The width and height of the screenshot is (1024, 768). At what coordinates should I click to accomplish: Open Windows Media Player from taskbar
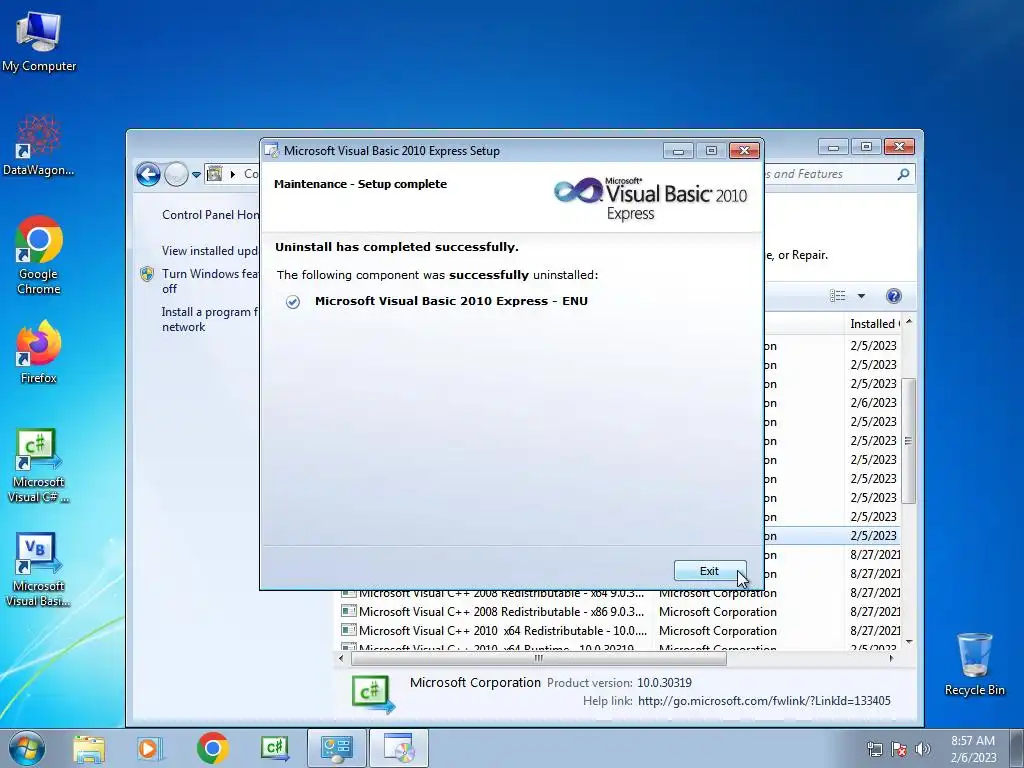pyautogui.click(x=150, y=748)
